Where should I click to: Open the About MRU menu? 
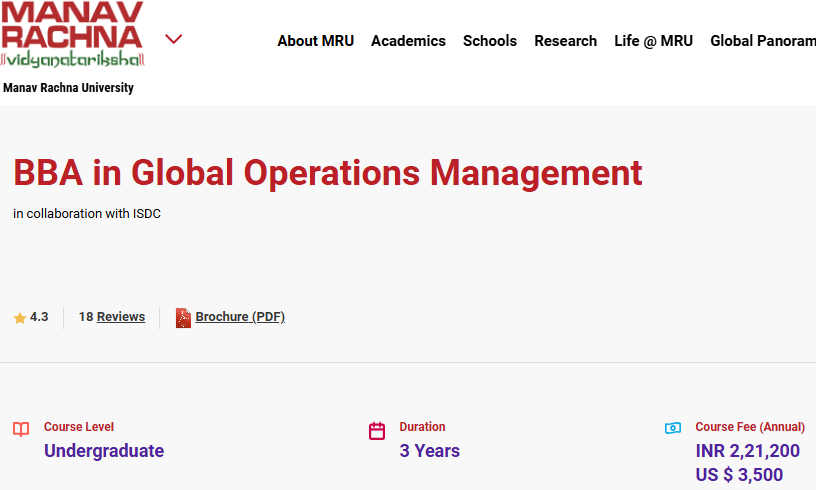pyautogui.click(x=315, y=41)
